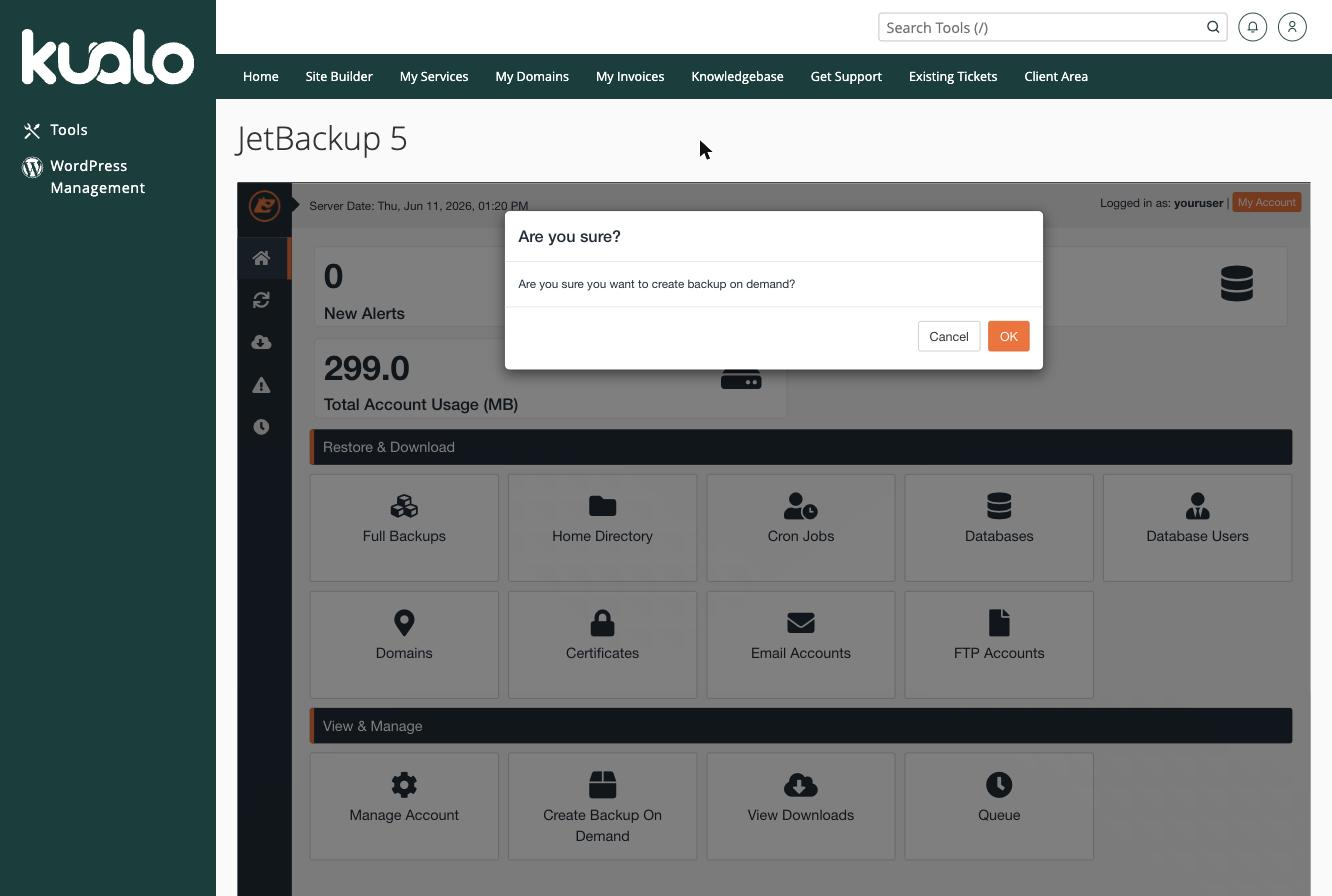Select the JetBackup queue clock sidebar icon

261,427
